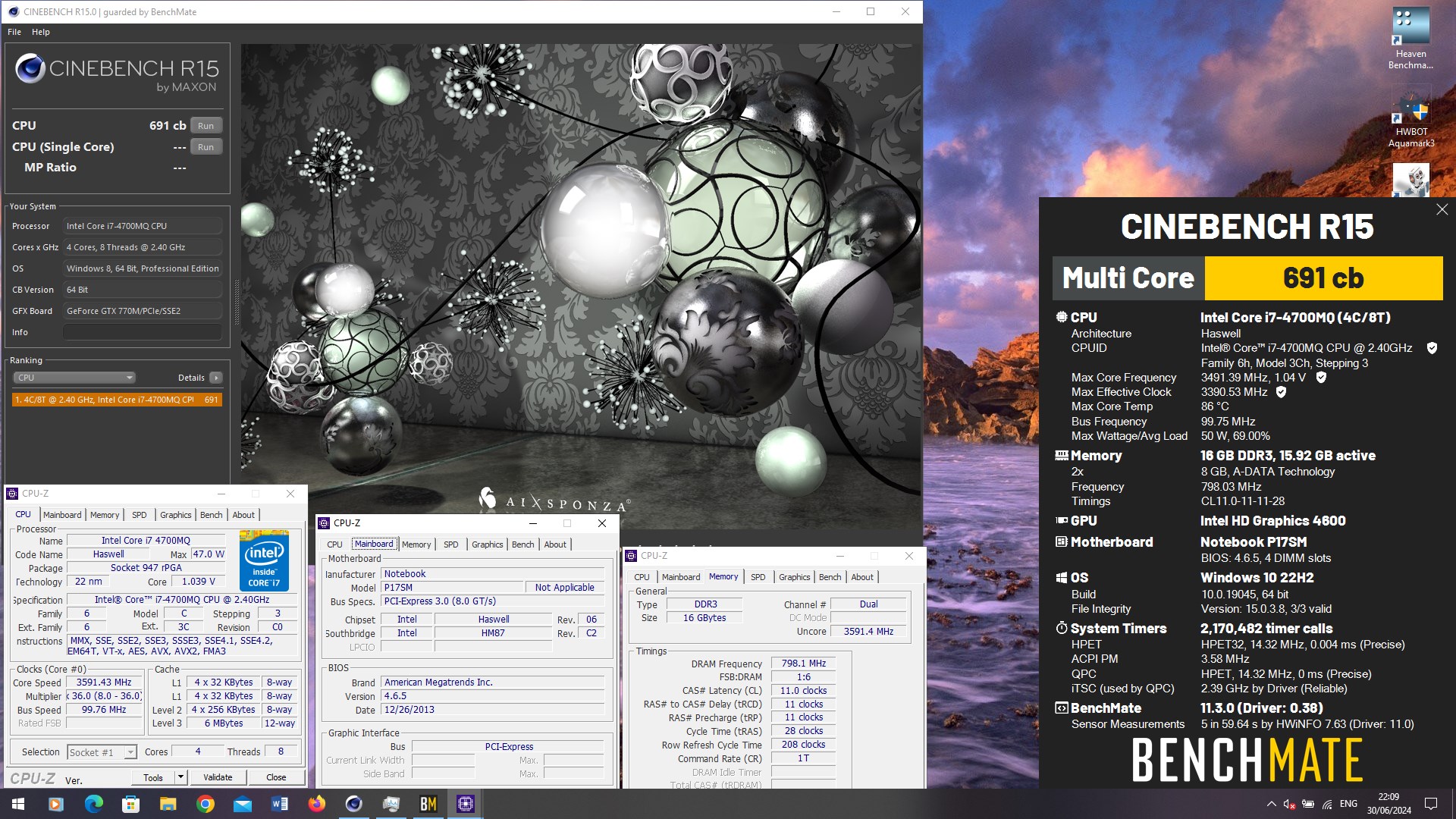Open the CPU-Z Tools dropdown arrow
The image size is (1456, 819).
pos(180,777)
